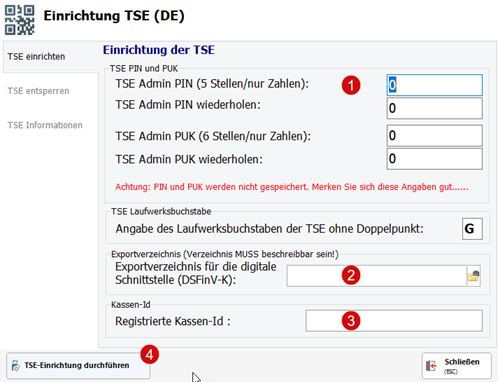
Task: Click the exit icon on Schließen button
Action: [x=431, y=366]
